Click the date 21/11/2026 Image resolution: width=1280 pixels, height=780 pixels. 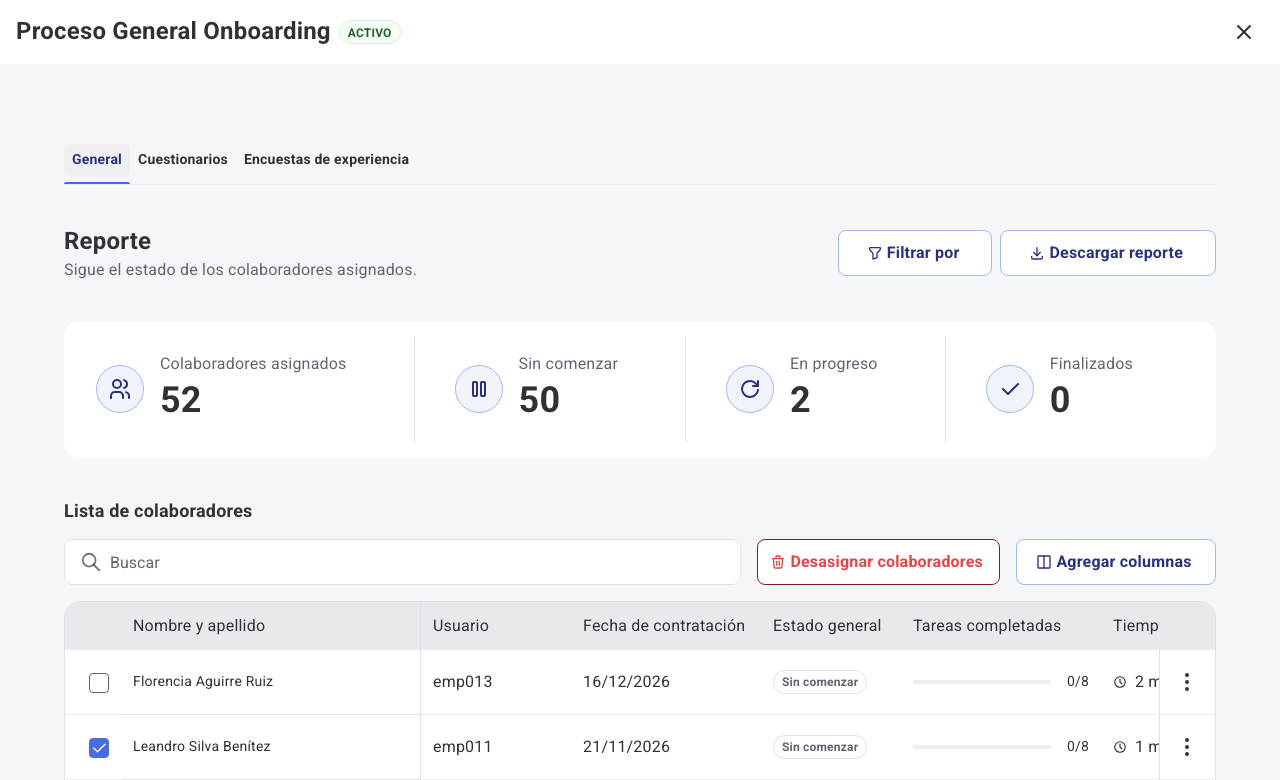point(626,747)
